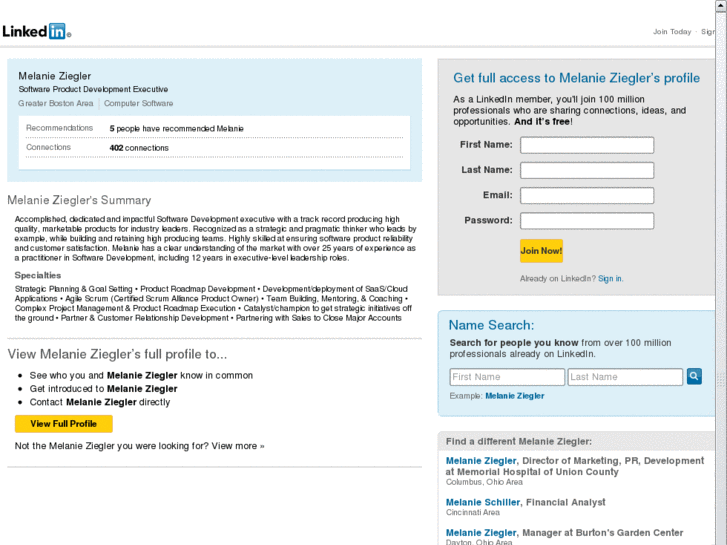Image resolution: width=727 pixels, height=545 pixels.
Task: Click the '5 people have recommended Melanie' text
Action: click(x=176, y=128)
